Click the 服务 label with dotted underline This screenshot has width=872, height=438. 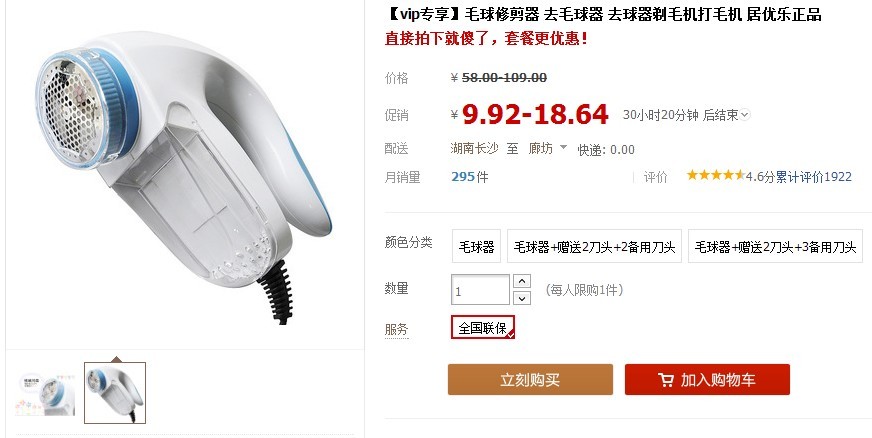click(x=397, y=329)
